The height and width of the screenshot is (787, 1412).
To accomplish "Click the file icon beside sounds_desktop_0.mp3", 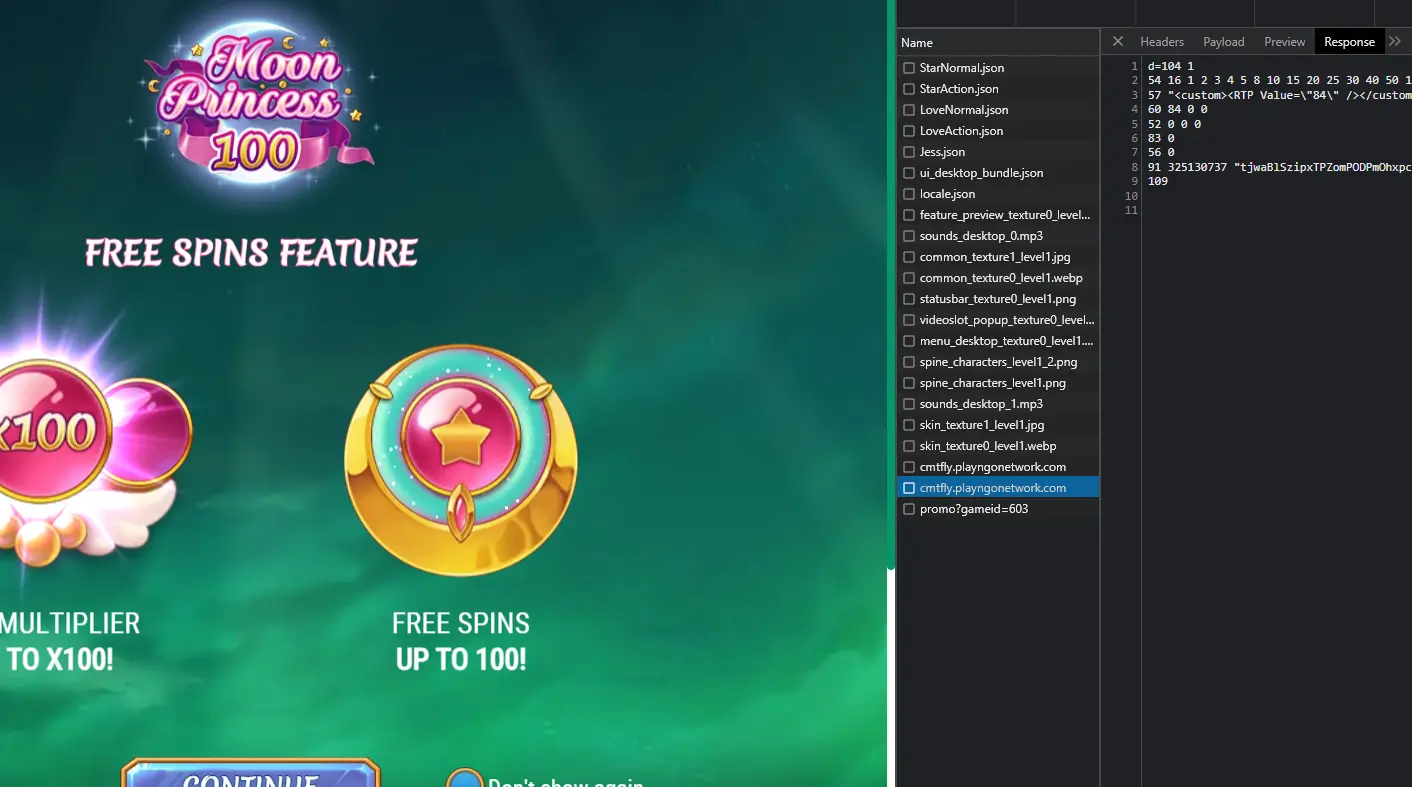I will [x=909, y=236].
